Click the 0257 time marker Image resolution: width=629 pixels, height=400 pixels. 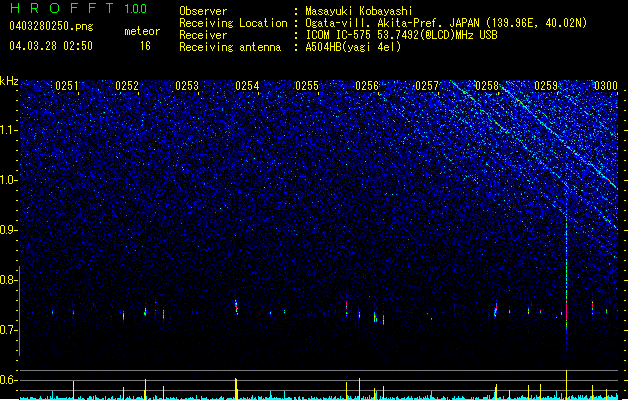[427, 86]
